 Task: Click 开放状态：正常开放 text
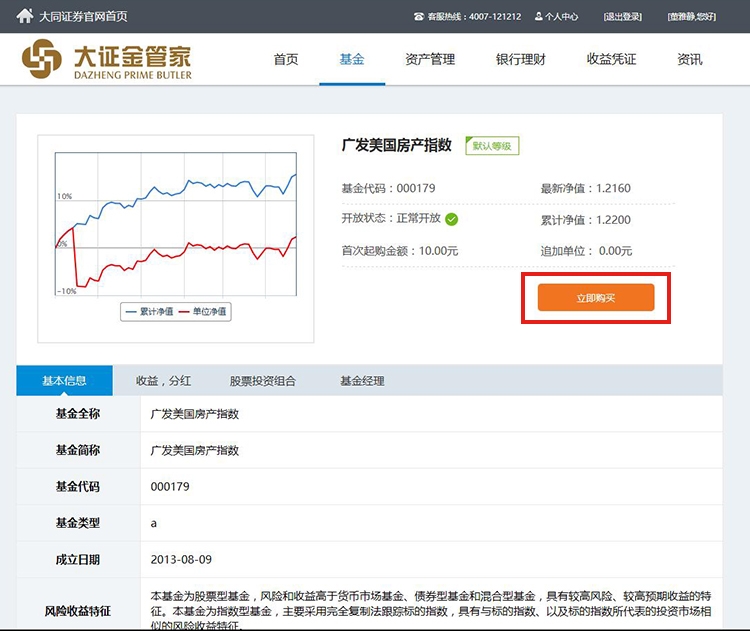391,218
